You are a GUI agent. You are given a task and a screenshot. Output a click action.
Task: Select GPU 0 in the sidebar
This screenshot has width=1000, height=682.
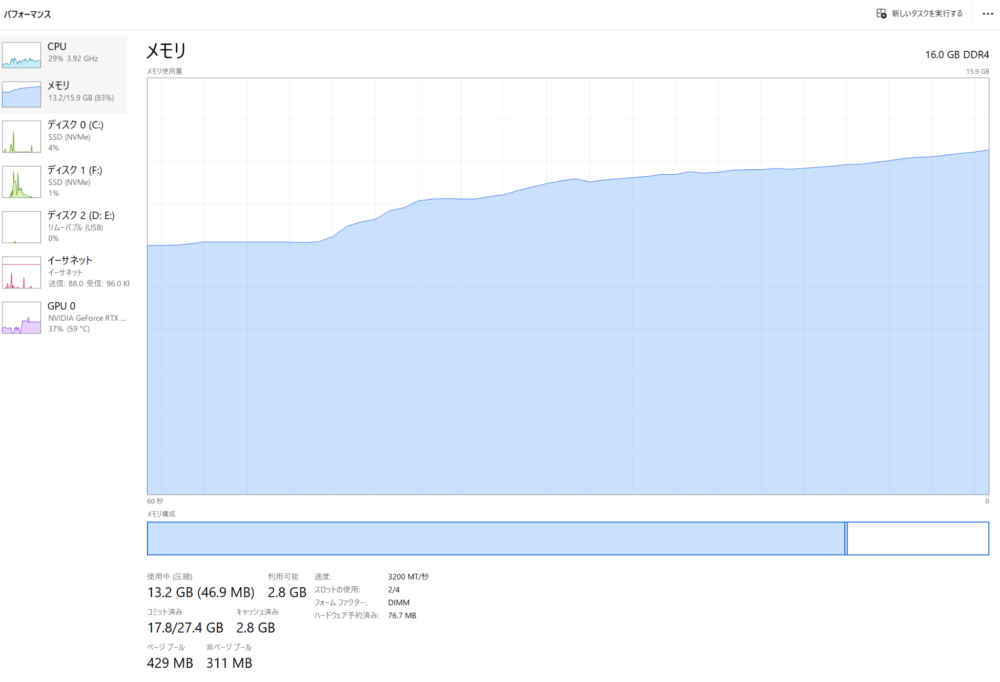64,317
